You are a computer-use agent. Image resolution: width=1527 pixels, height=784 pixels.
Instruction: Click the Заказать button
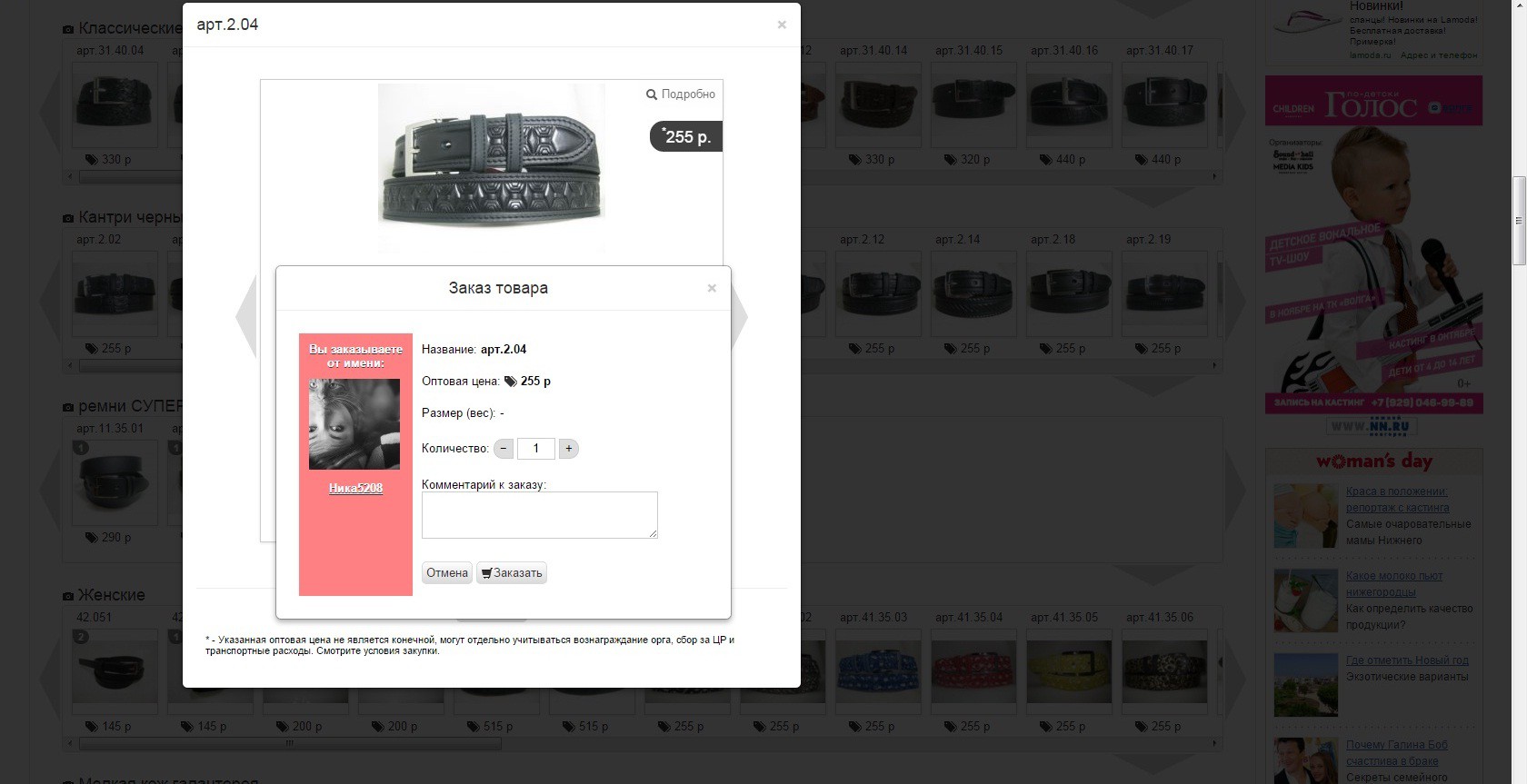[x=512, y=572]
